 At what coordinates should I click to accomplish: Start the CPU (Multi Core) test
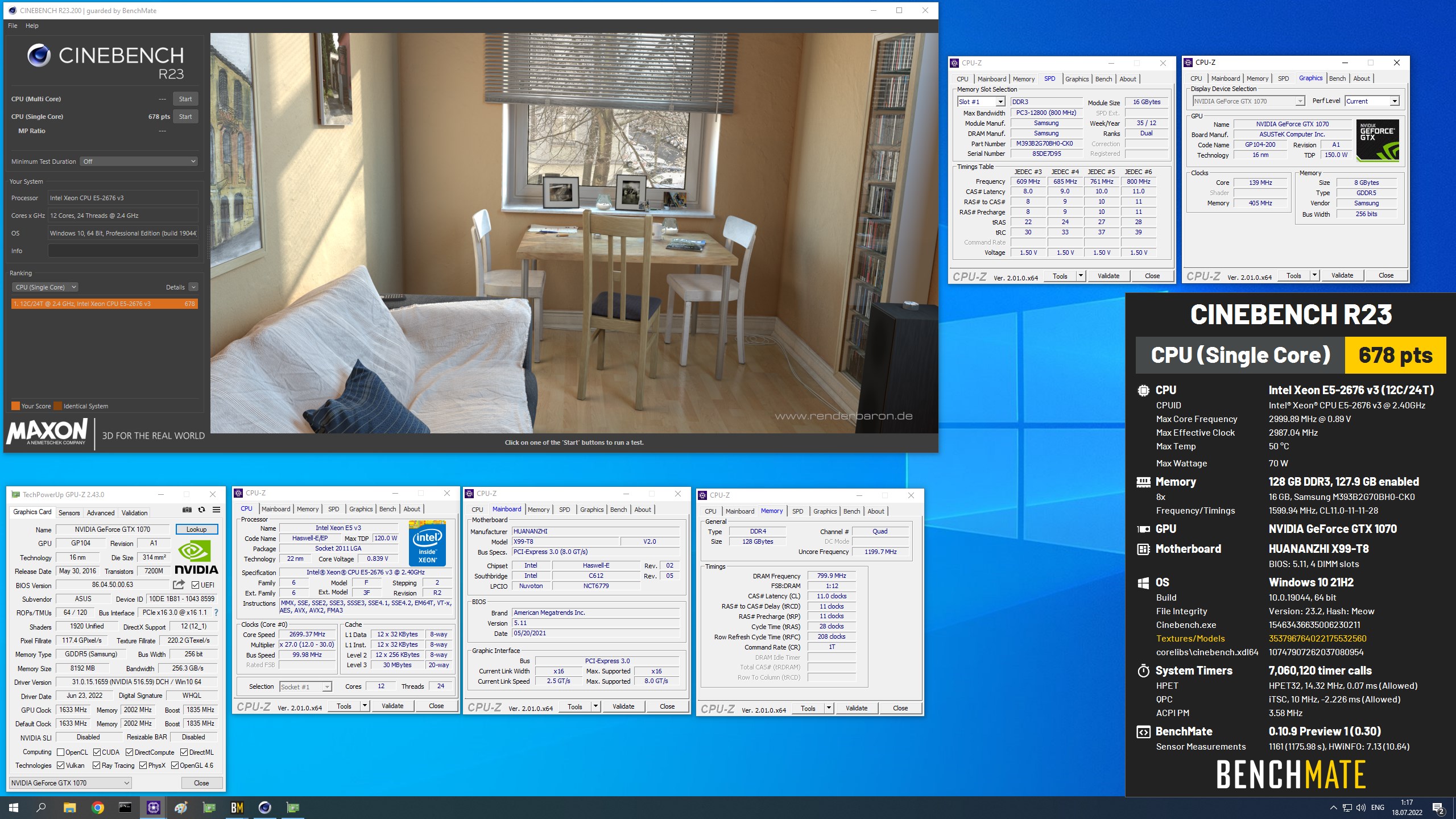185,99
